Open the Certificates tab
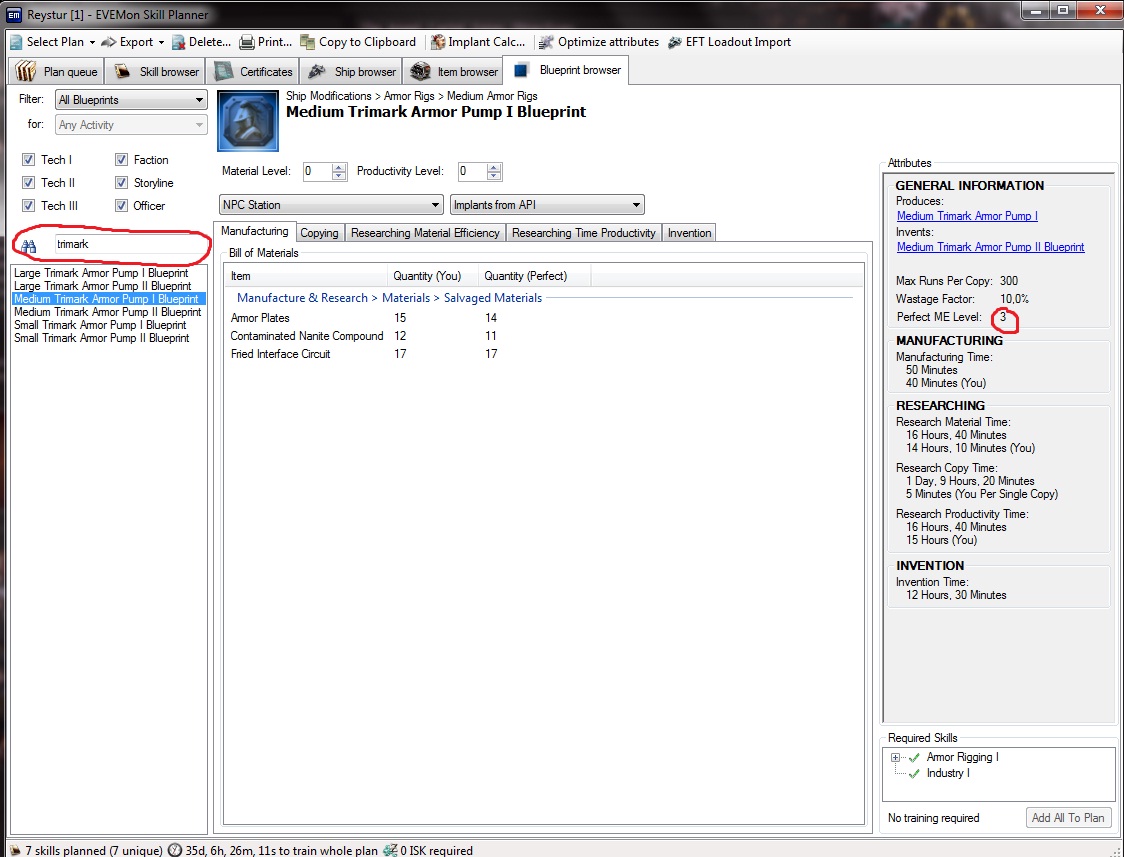This screenshot has height=857, width=1124. [254, 72]
